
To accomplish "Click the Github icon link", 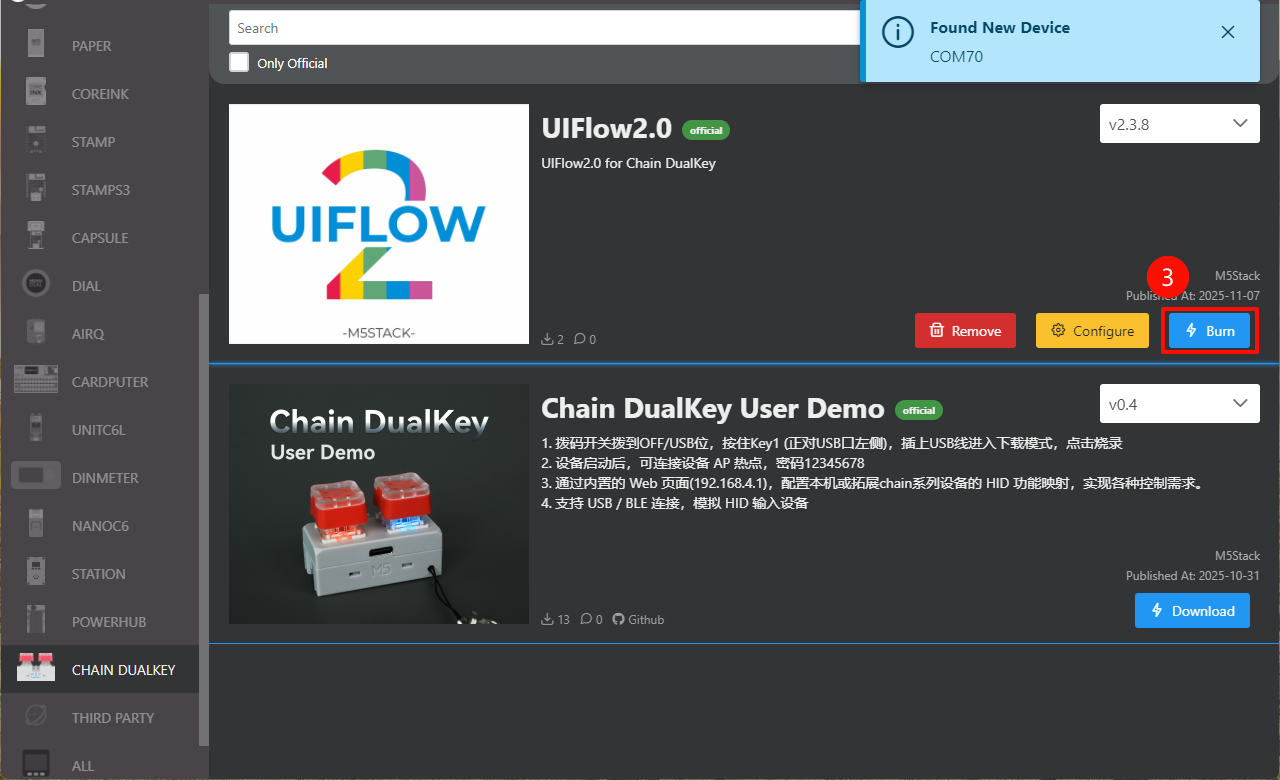I will (618, 619).
